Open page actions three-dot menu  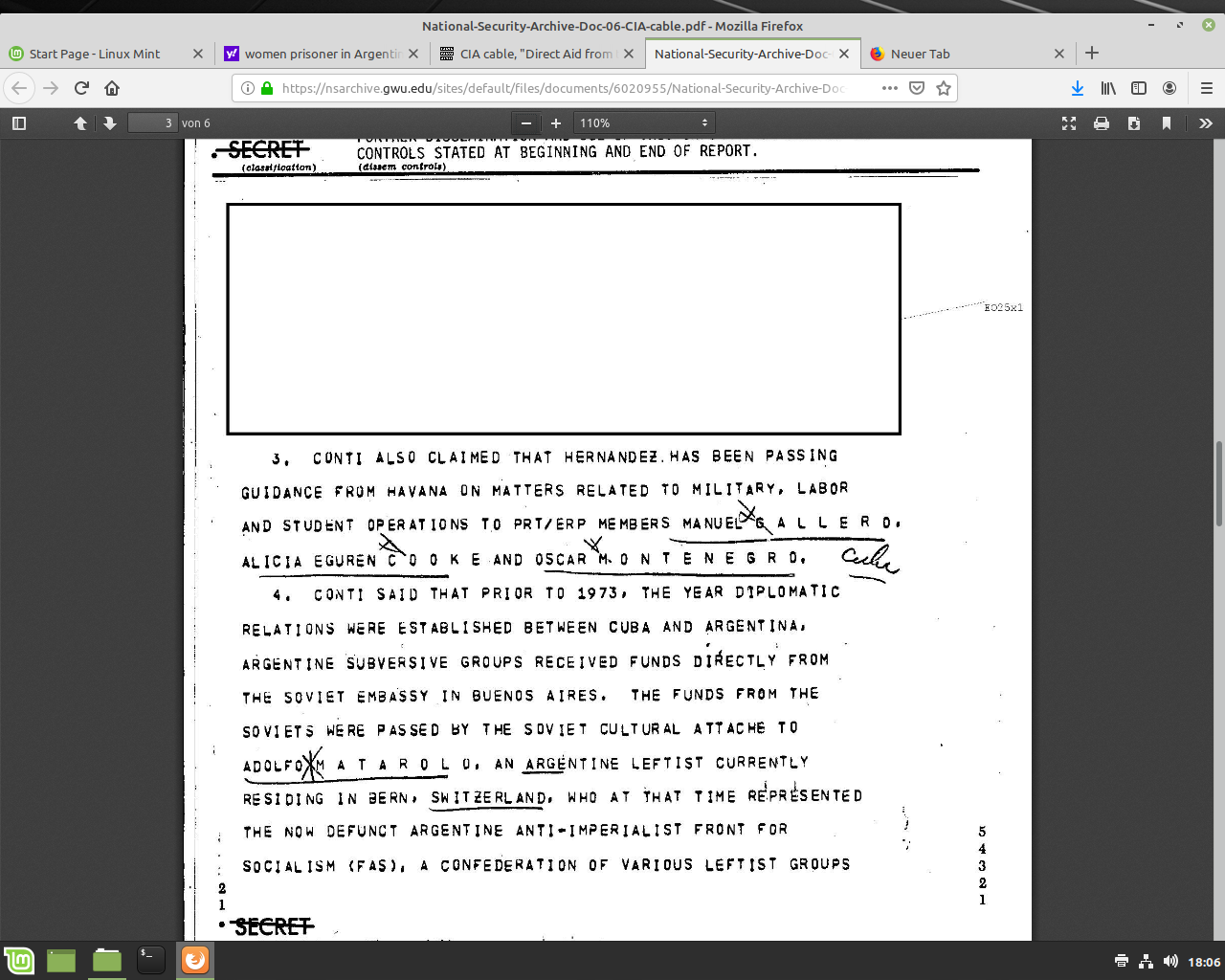pos(890,88)
